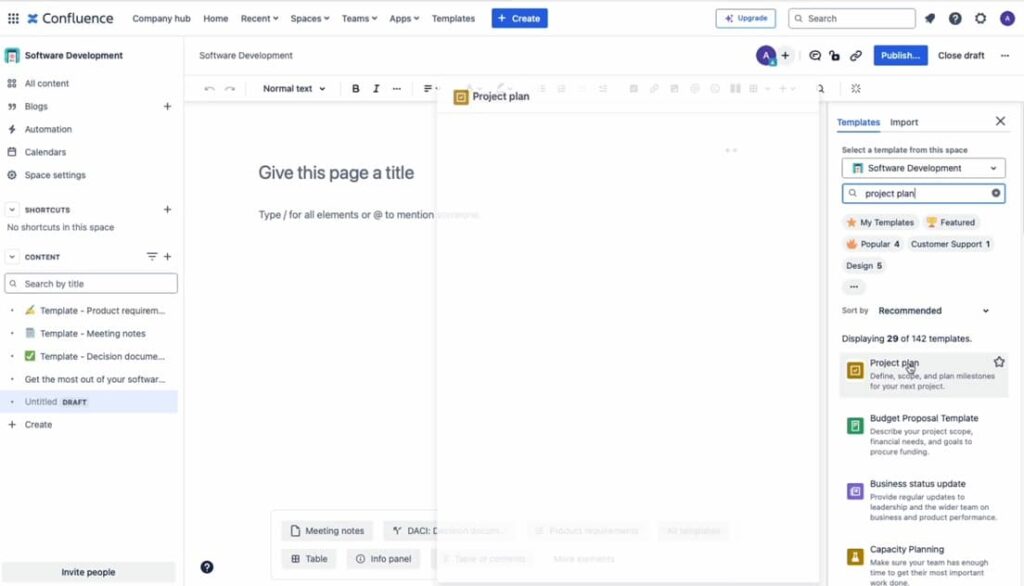1024x586 pixels.
Task: Add a shortcut with plus icon
Action: click(167, 210)
